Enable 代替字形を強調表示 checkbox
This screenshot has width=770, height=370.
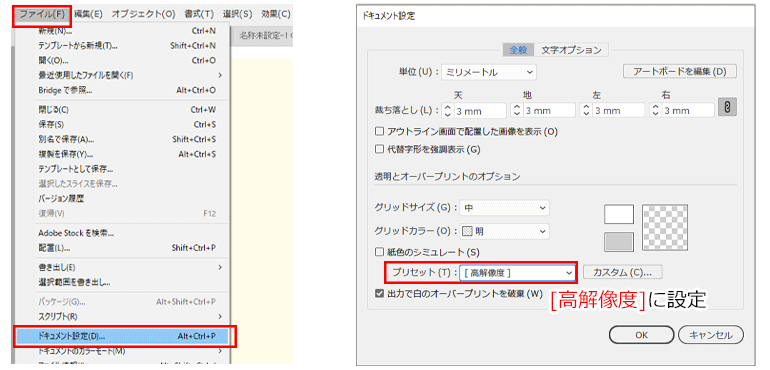click(379, 149)
